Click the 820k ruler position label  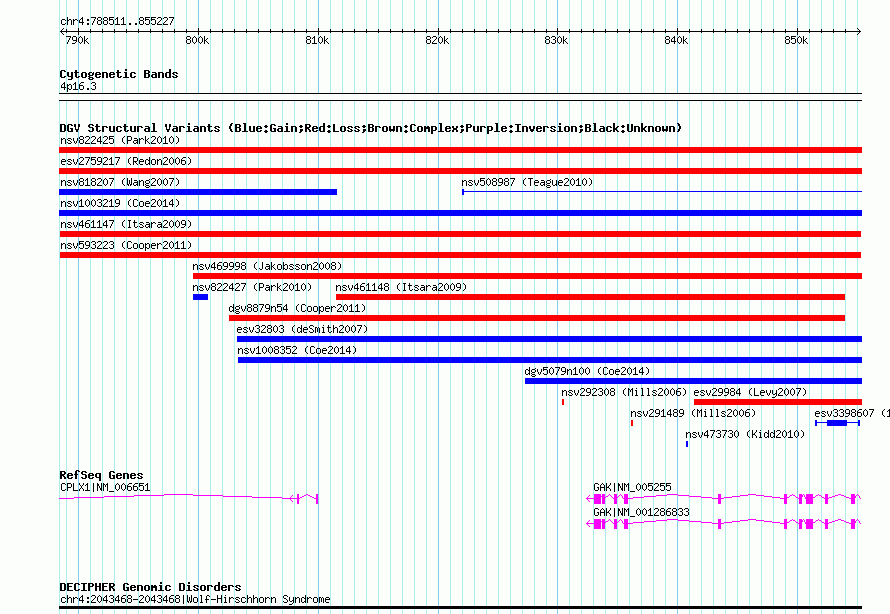point(437,40)
